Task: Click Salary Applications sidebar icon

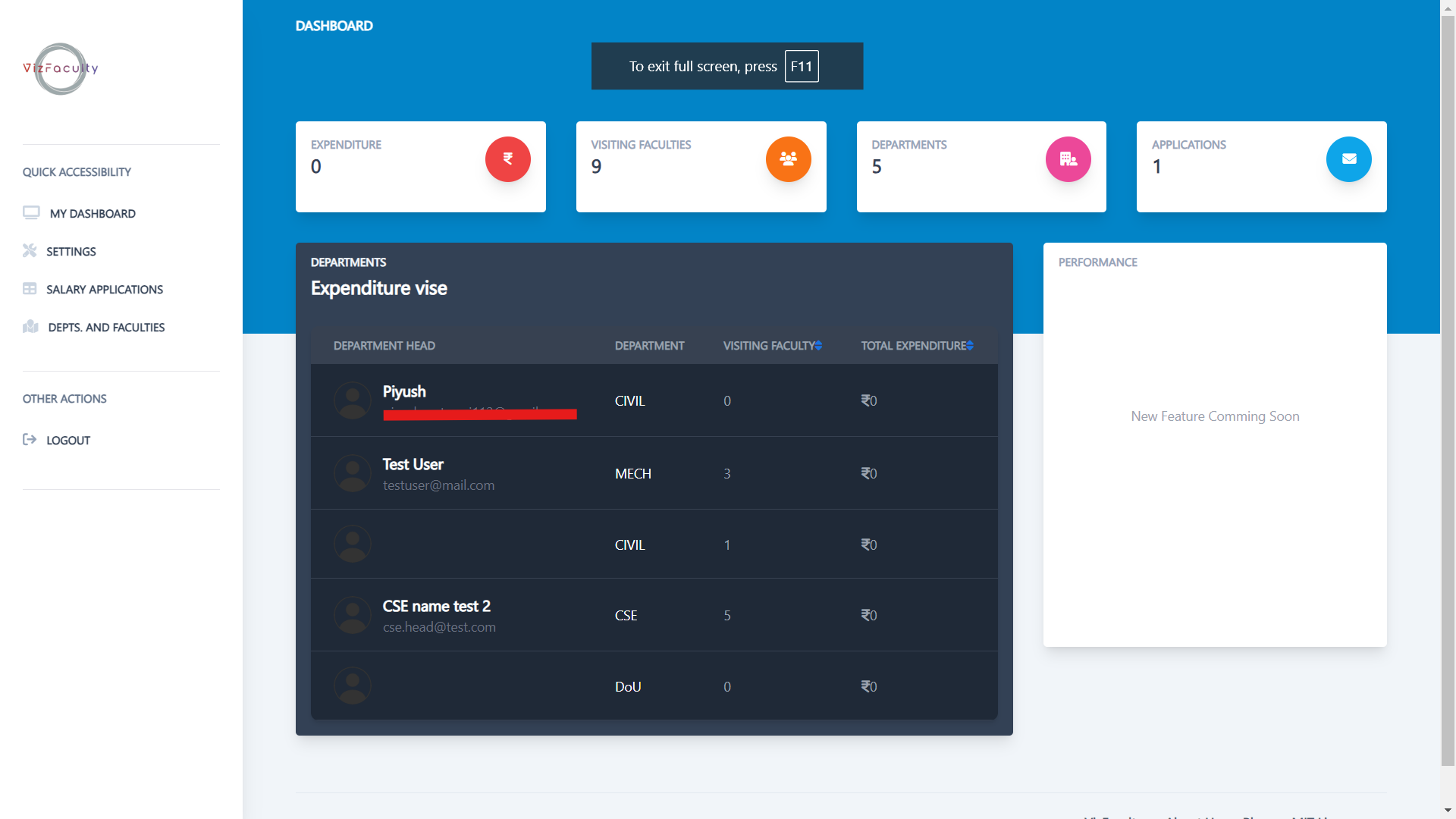Action: coord(29,289)
